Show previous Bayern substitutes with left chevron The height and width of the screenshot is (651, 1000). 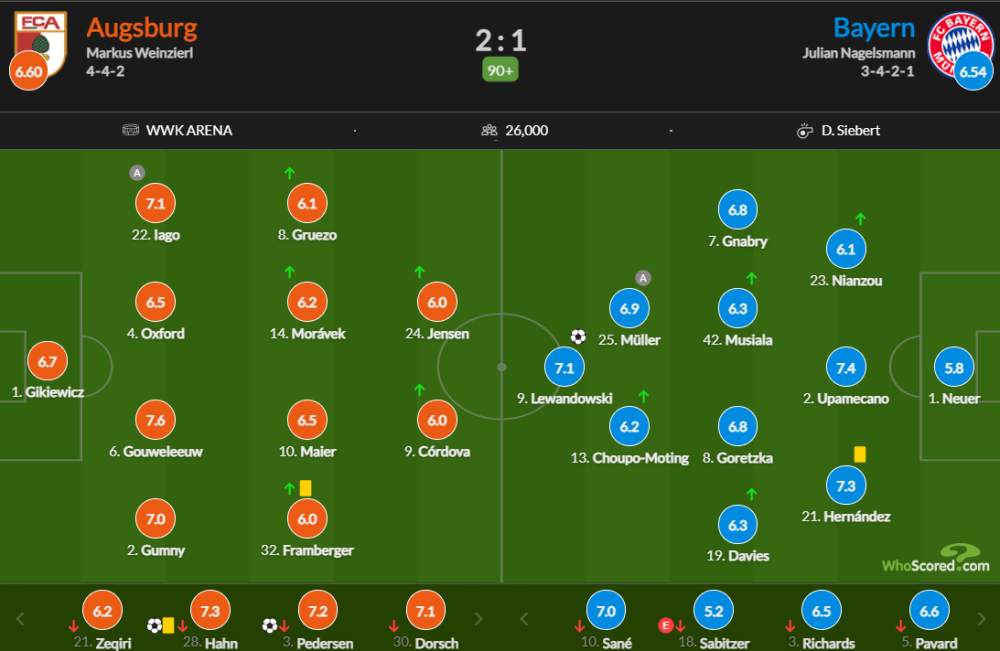point(524,618)
